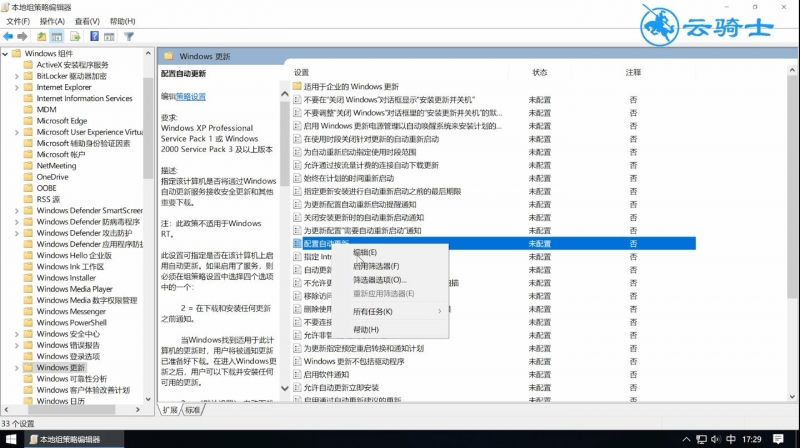
Task: Click the folder icon beside NetMeeting
Action: 28,165
